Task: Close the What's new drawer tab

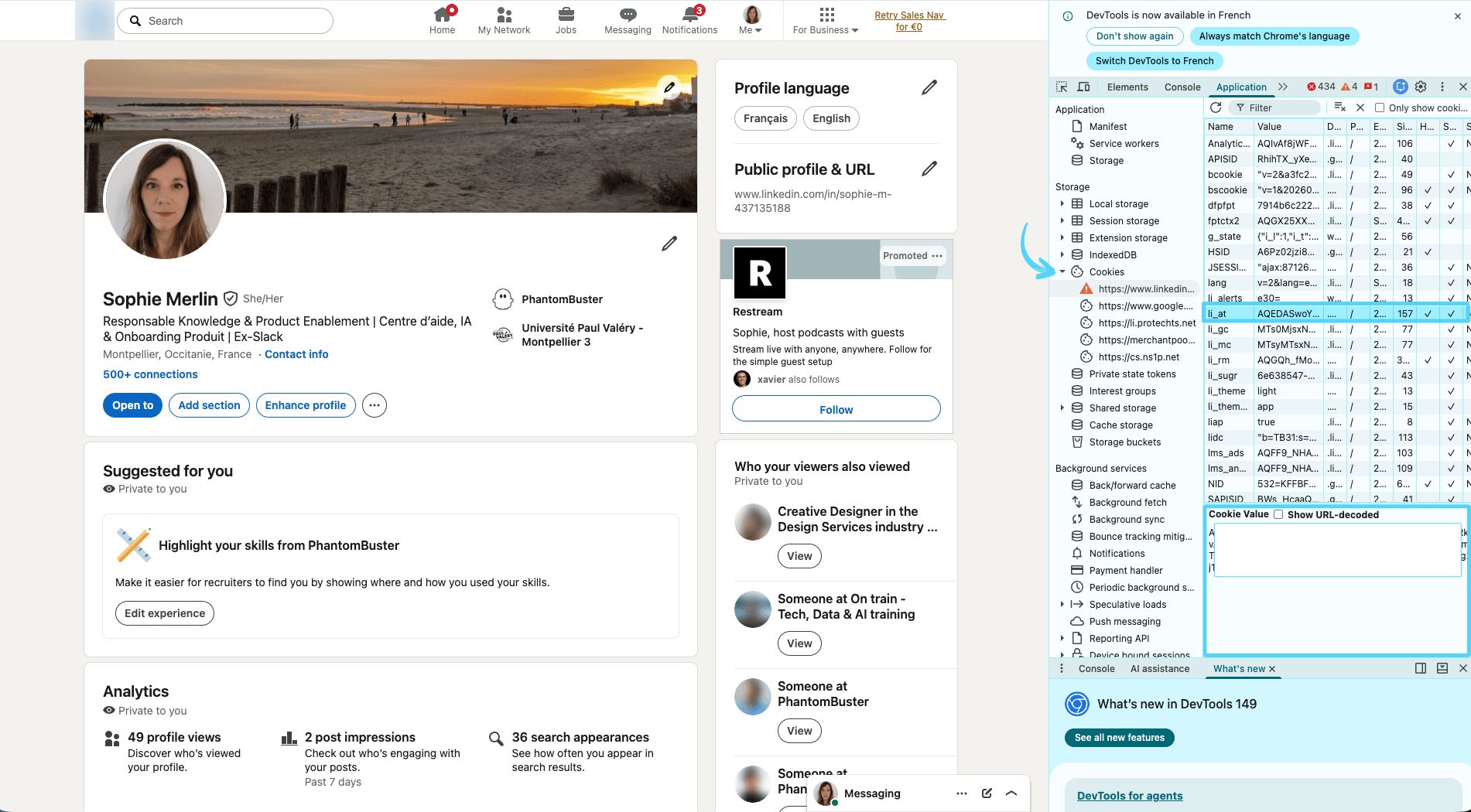Action: pos(1272,669)
